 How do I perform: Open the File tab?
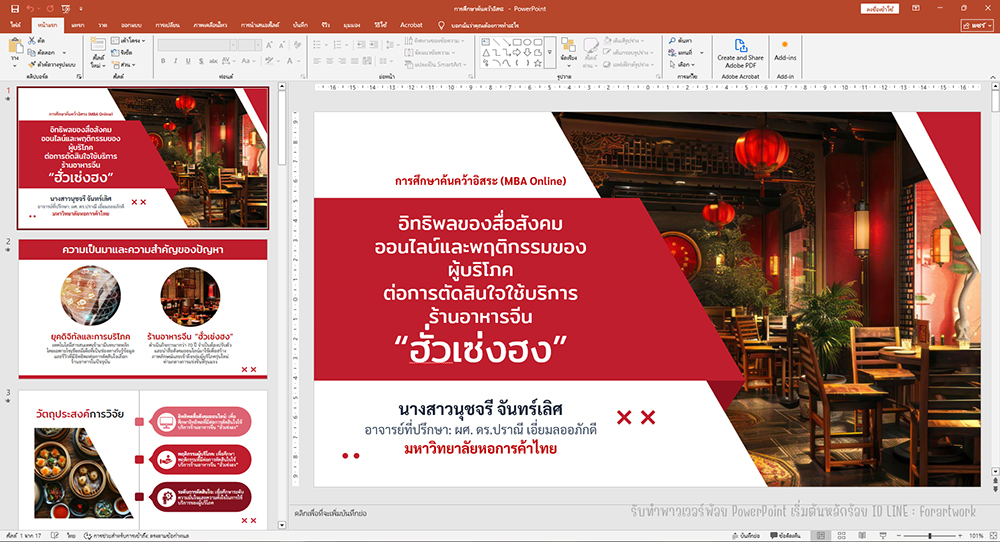coord(16,25)
